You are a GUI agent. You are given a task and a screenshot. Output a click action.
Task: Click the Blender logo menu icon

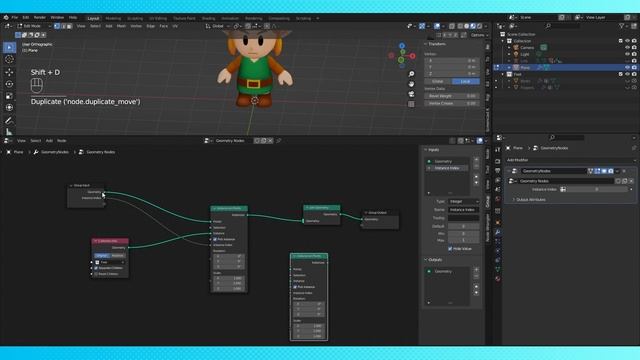pyautogui.click(x=6, y=18)
